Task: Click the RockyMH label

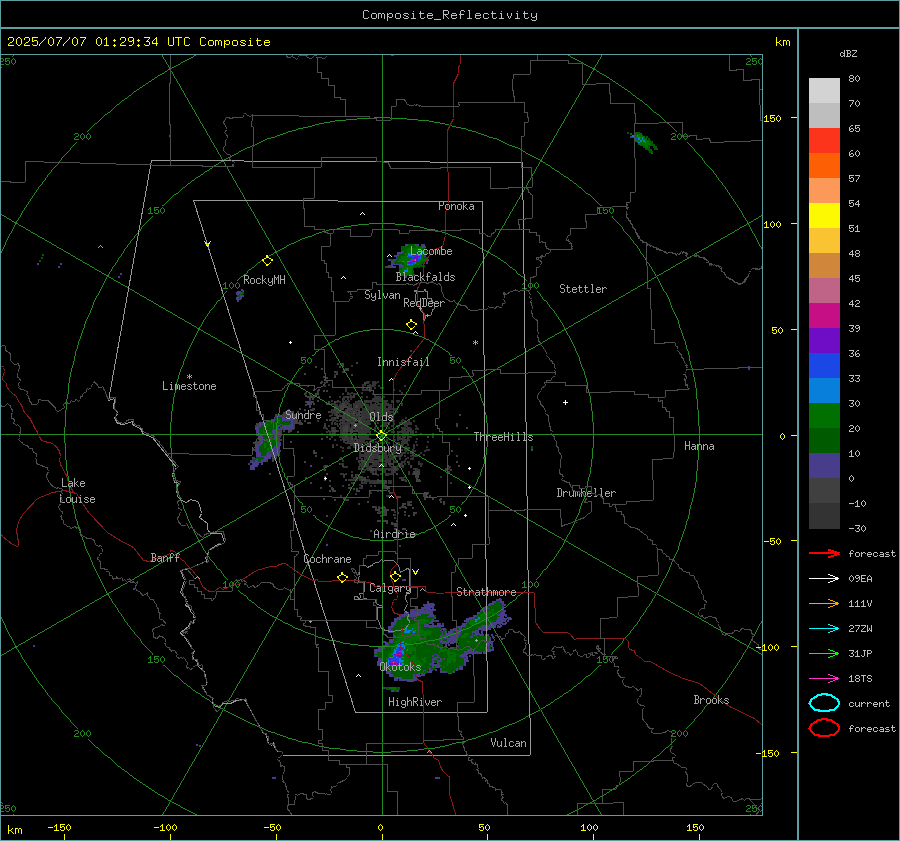Action: tap(264, 280)
